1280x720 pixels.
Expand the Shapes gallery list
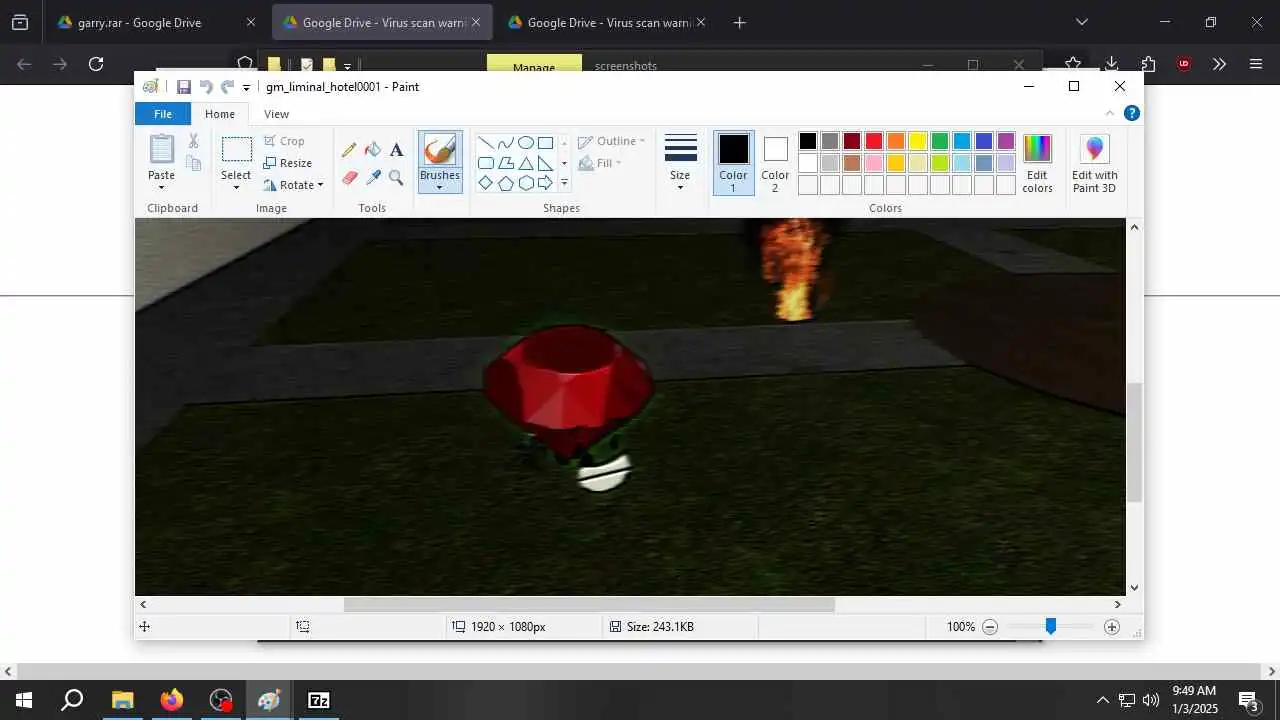[x=564, y=183]
